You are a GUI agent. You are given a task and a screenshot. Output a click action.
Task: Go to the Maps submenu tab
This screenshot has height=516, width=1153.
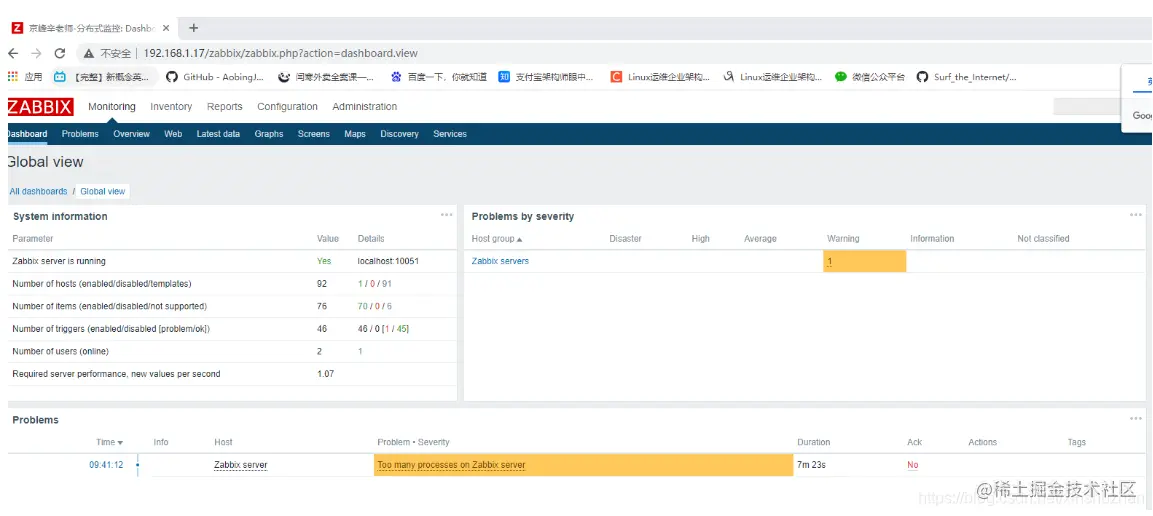(355, 134)
